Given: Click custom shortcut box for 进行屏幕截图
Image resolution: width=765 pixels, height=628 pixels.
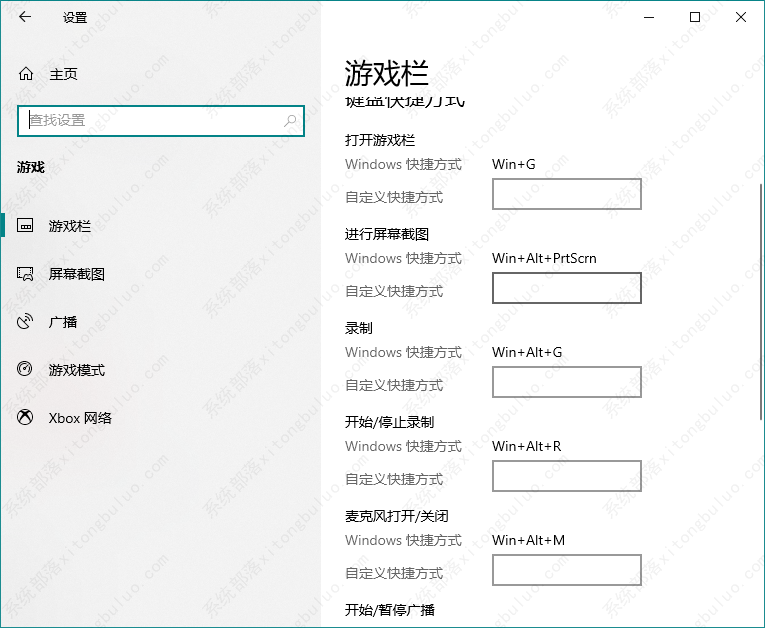Looking at the screenshot, I should tap(566, 289).
